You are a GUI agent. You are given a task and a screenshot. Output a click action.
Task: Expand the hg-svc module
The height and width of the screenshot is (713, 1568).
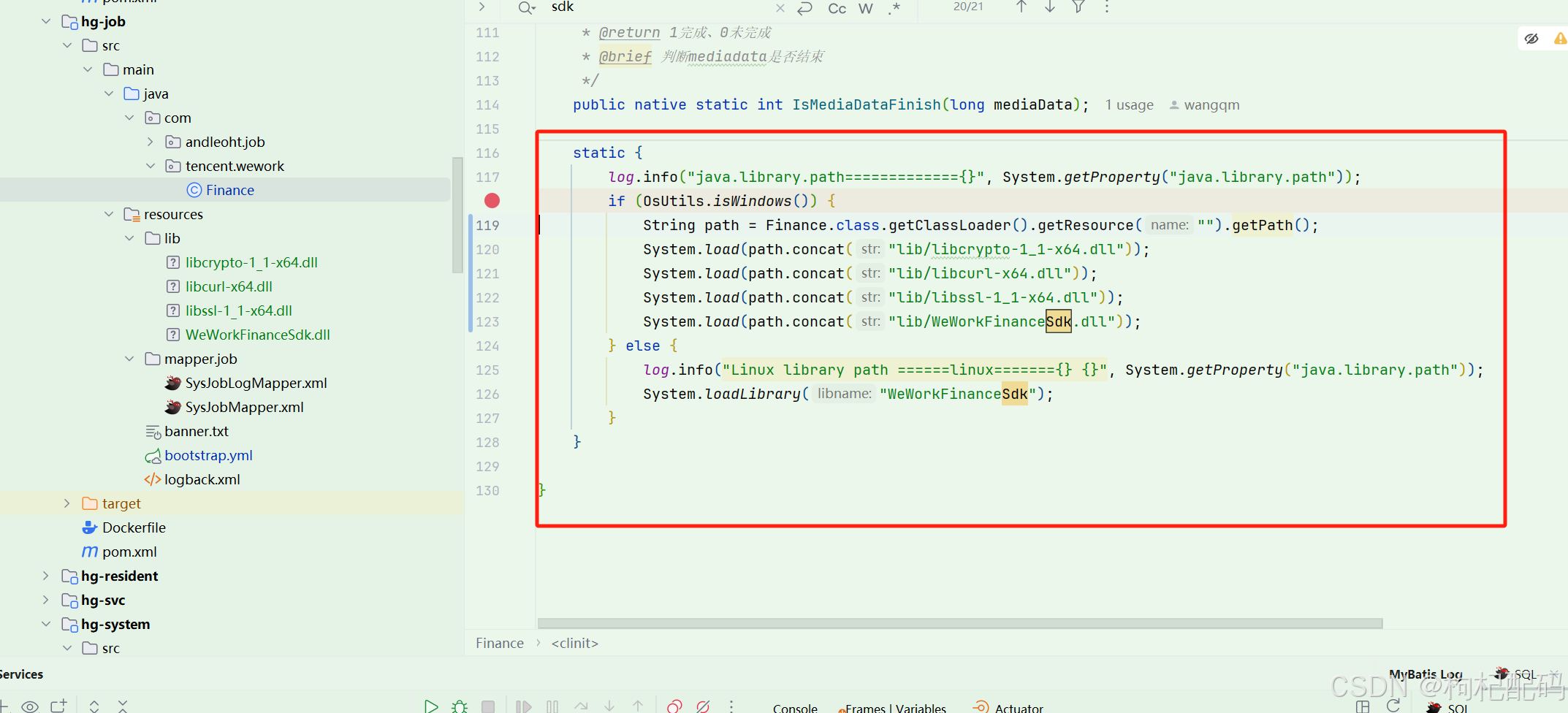46,600
